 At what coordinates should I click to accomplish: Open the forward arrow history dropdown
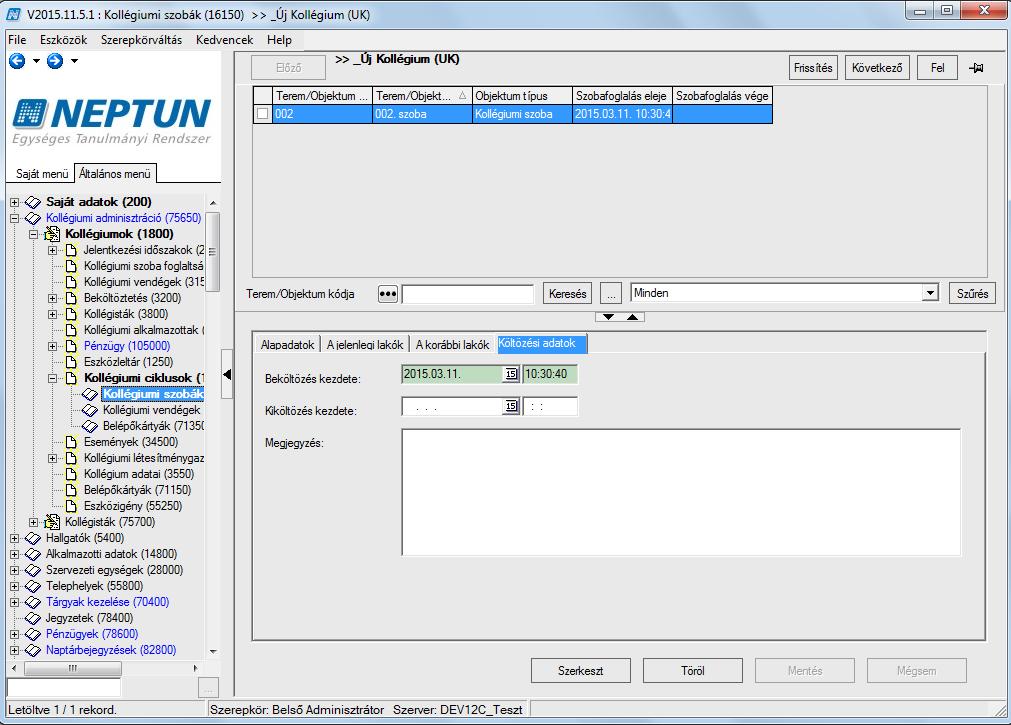click(x=74, y=61)
